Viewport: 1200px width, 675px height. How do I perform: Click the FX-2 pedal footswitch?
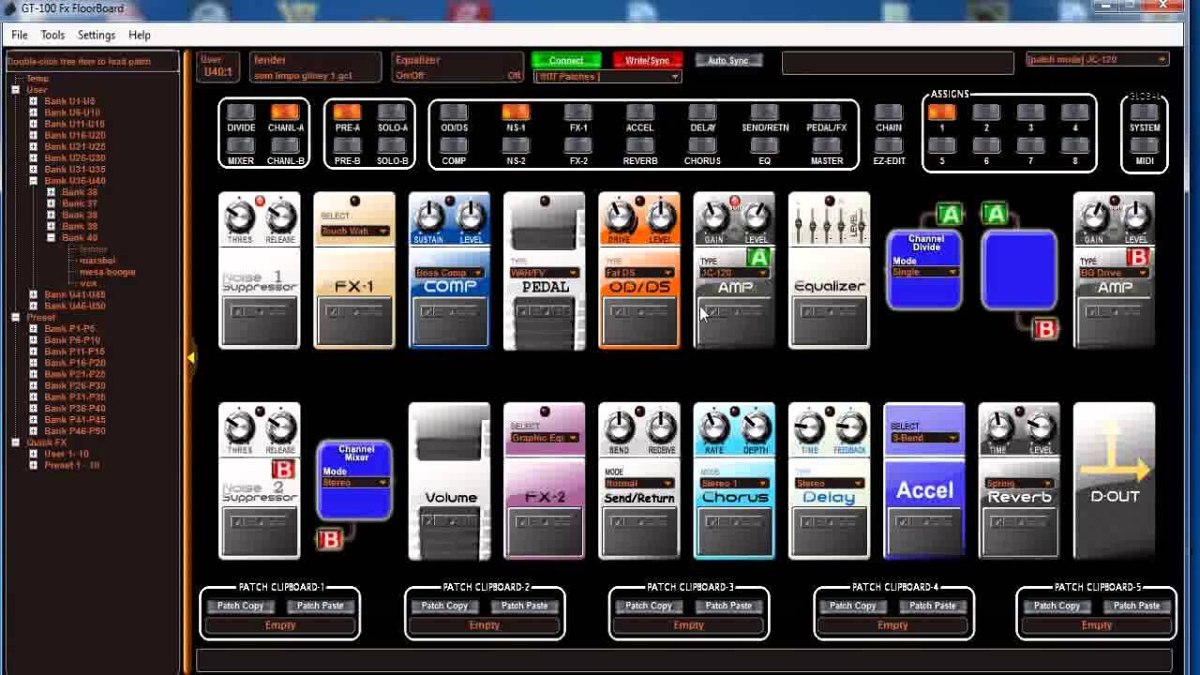pos(544,530)
